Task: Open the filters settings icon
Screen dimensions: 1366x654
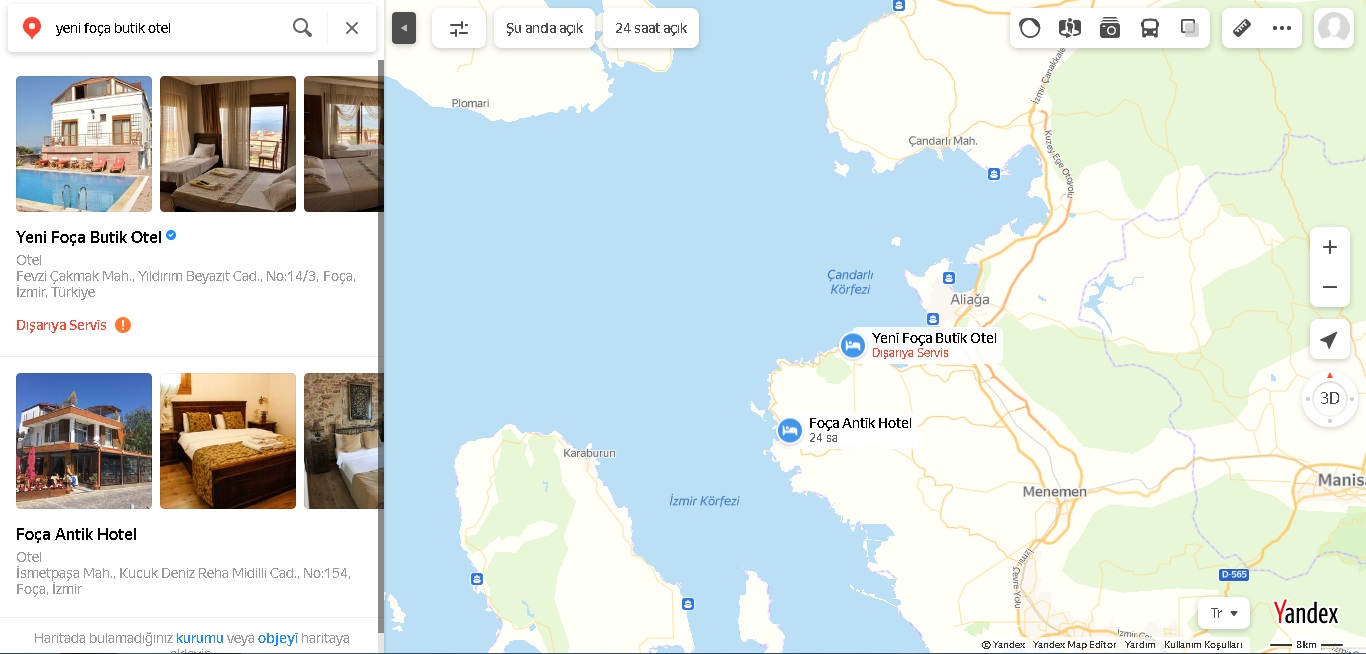Action: tap(459, 28)
